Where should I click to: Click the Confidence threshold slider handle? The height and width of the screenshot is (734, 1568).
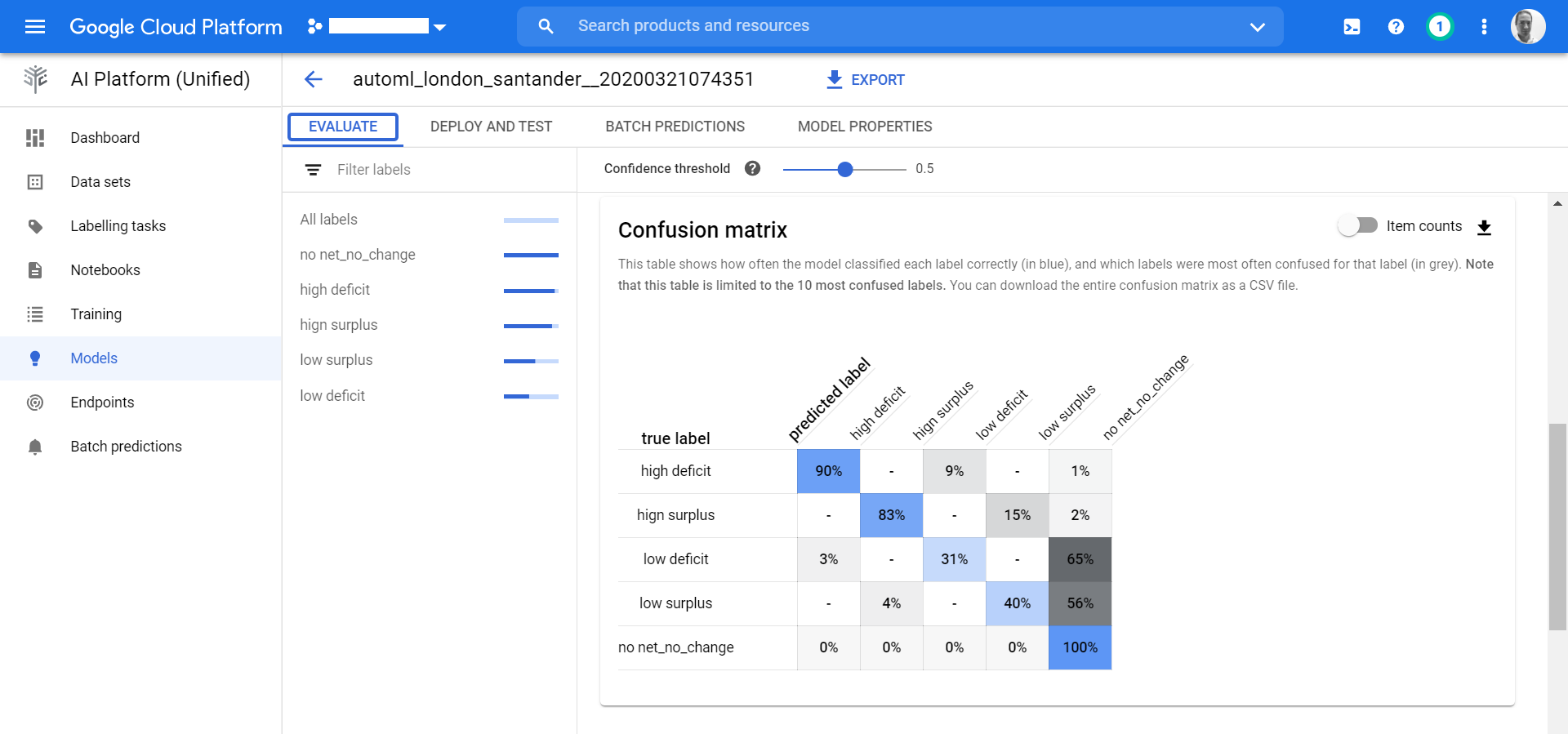(845, 169)
